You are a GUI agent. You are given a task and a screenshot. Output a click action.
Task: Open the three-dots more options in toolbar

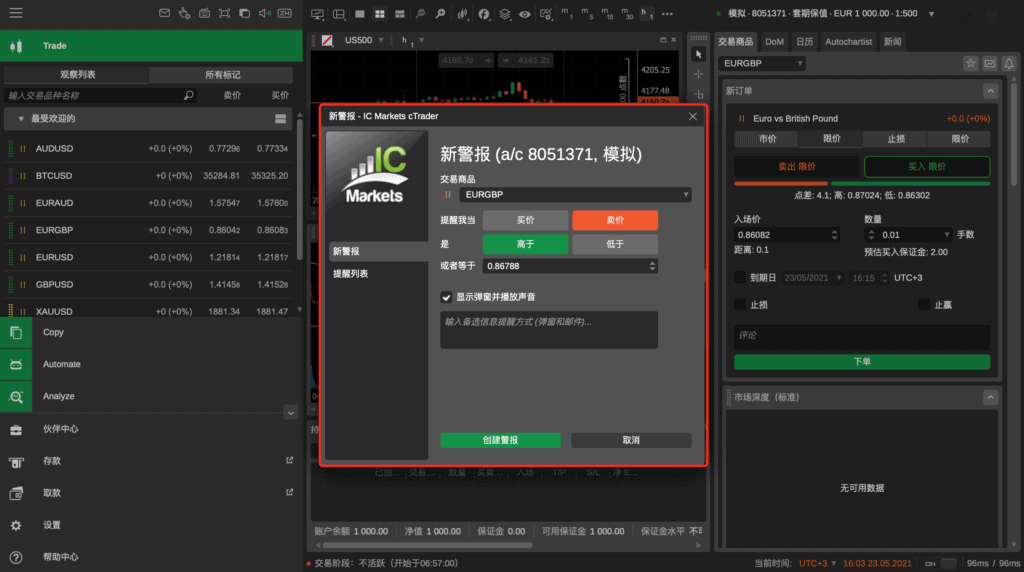pyautogui.click(x=667, y=14)
